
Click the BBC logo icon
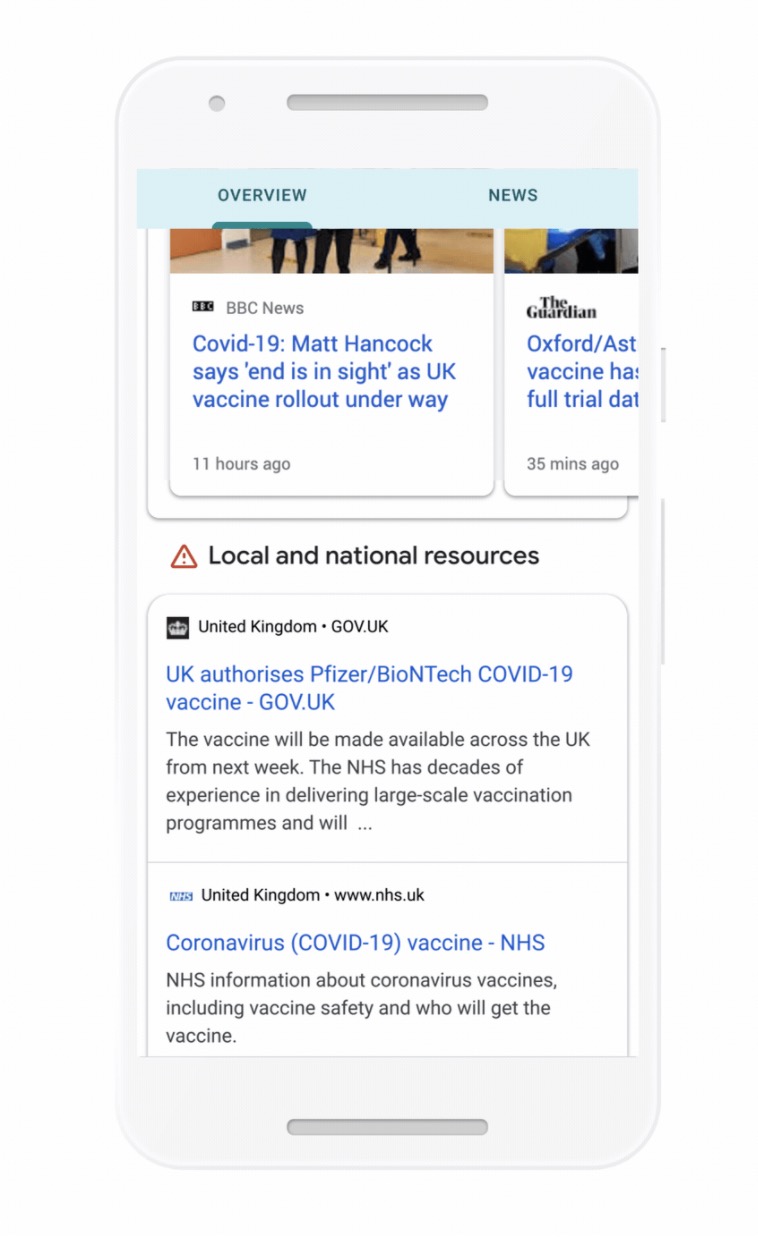(203, 308)
